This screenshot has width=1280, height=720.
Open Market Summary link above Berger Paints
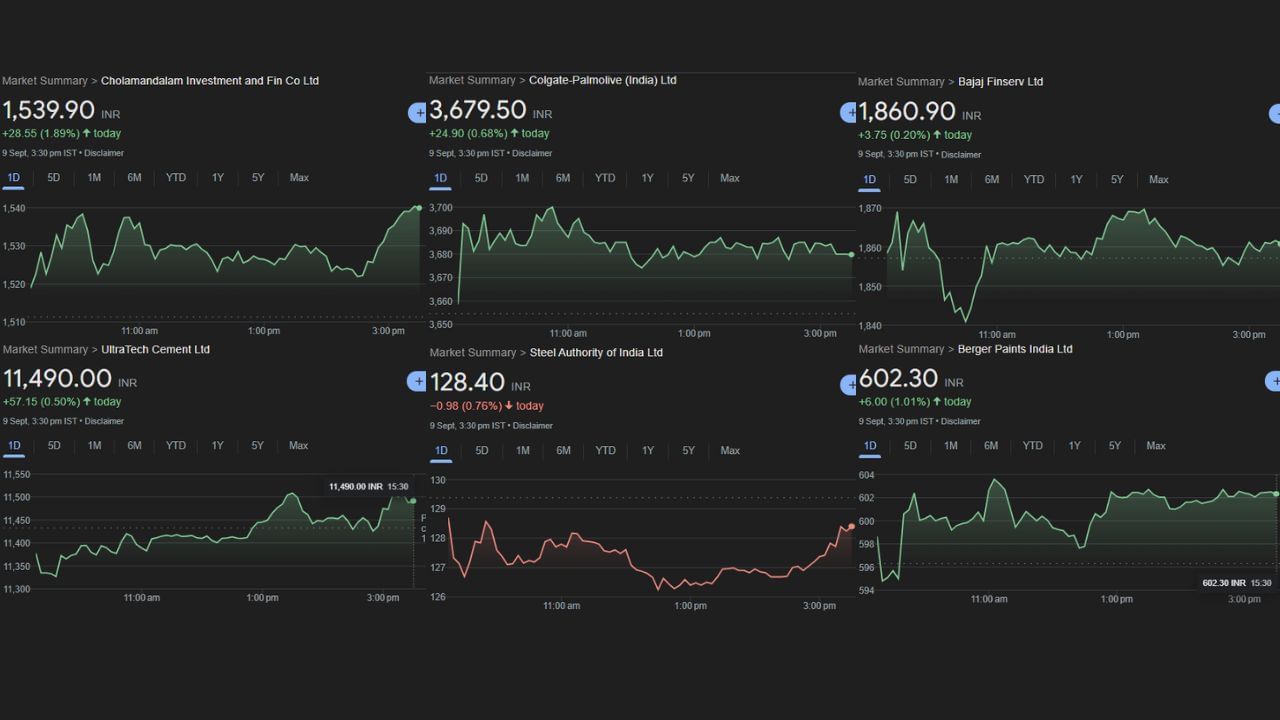tap(901, 349)
